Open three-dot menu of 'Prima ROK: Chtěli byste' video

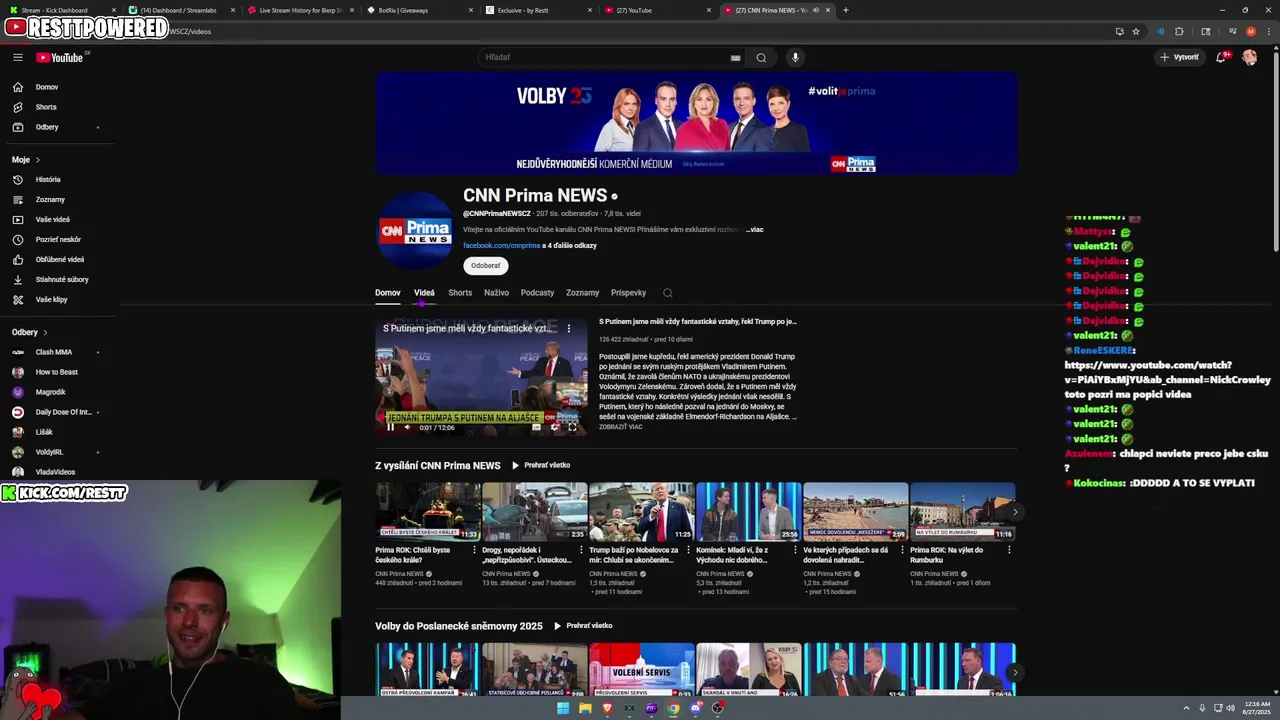pos(474,550)
